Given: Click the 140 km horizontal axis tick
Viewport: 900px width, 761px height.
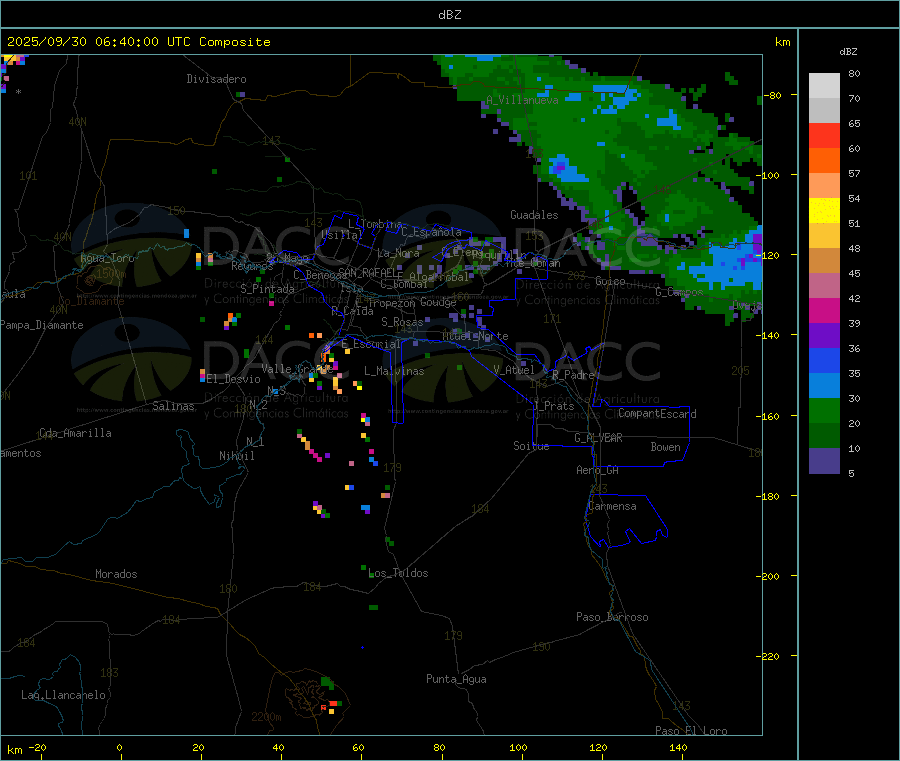Looking at the screenshot, I should 678,747.
